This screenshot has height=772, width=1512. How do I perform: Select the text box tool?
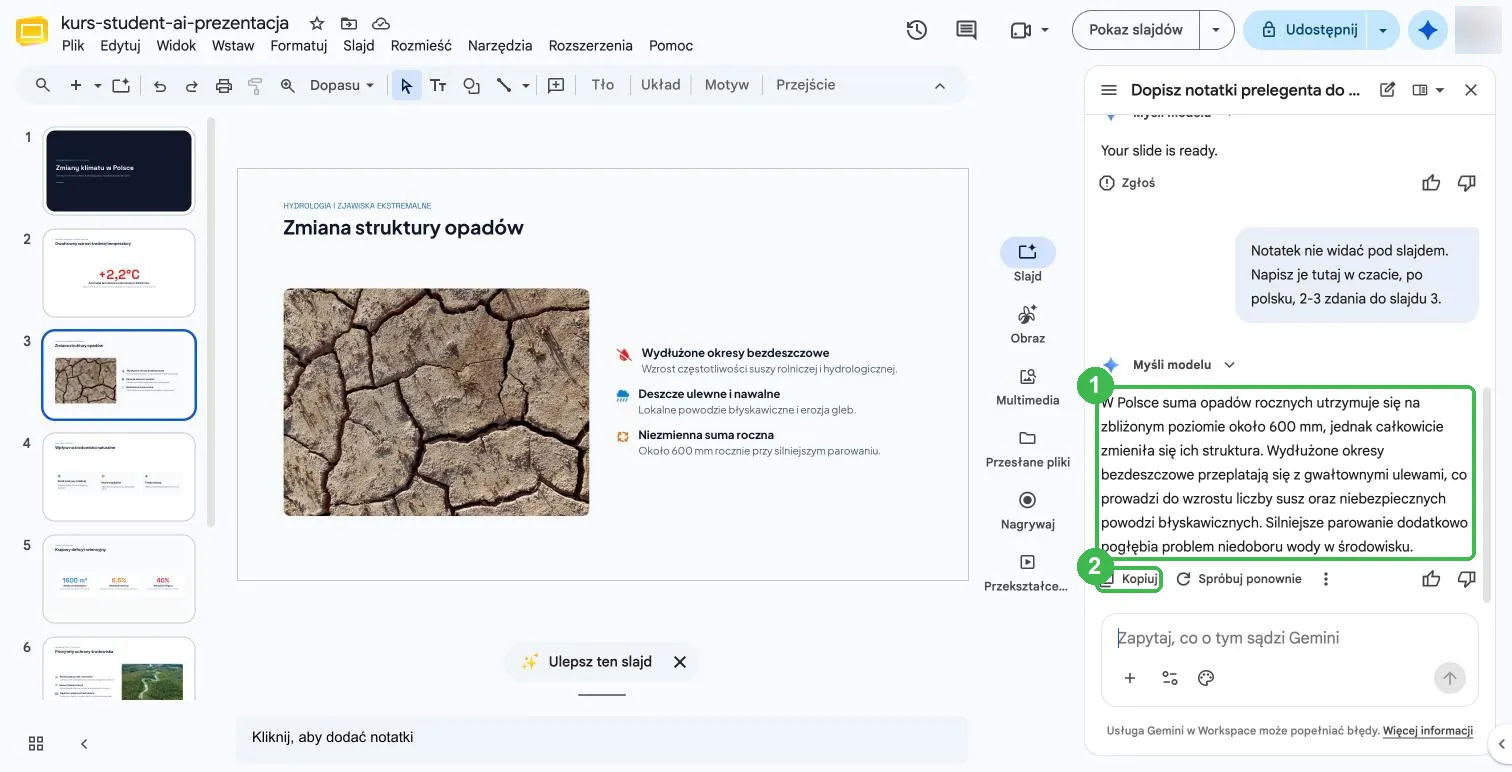438,85
